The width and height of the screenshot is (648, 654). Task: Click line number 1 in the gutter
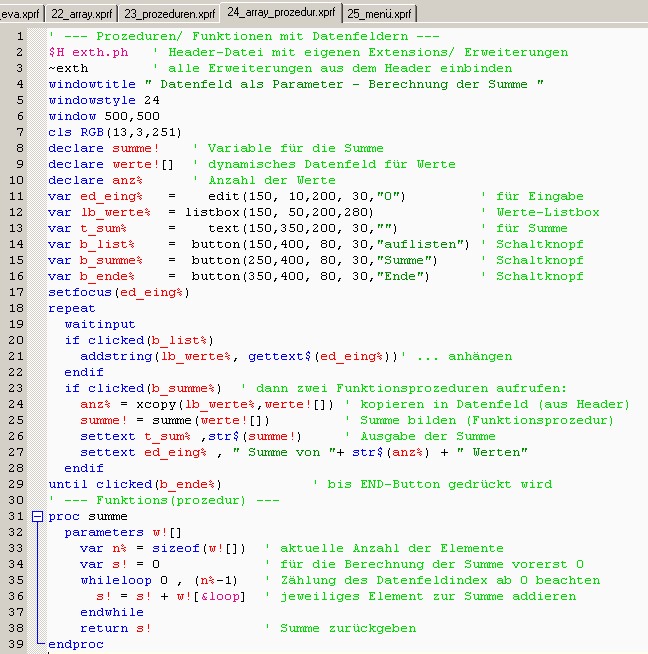pos(20,36)
